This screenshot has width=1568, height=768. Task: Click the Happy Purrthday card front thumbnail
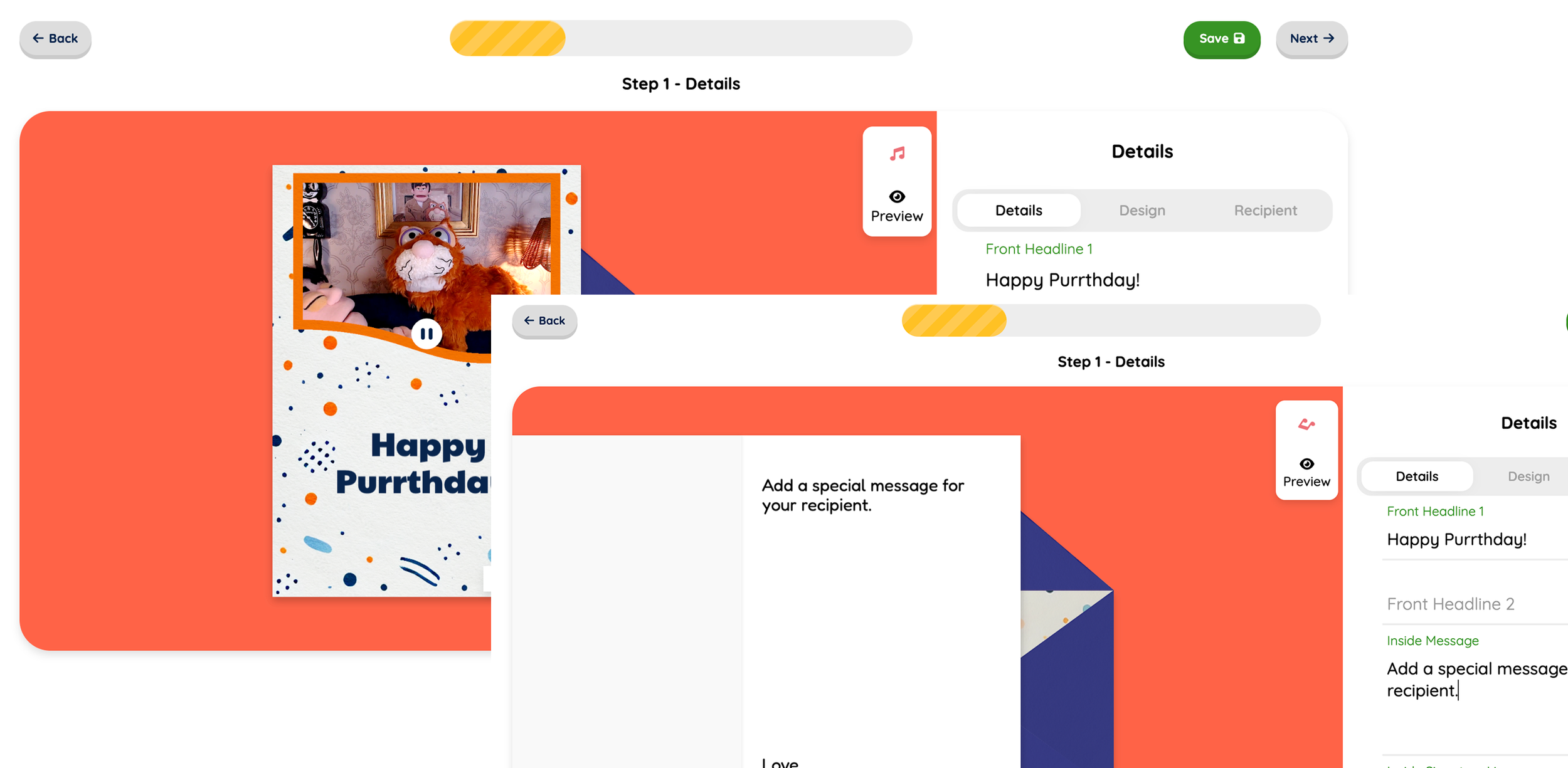[381, 381]
